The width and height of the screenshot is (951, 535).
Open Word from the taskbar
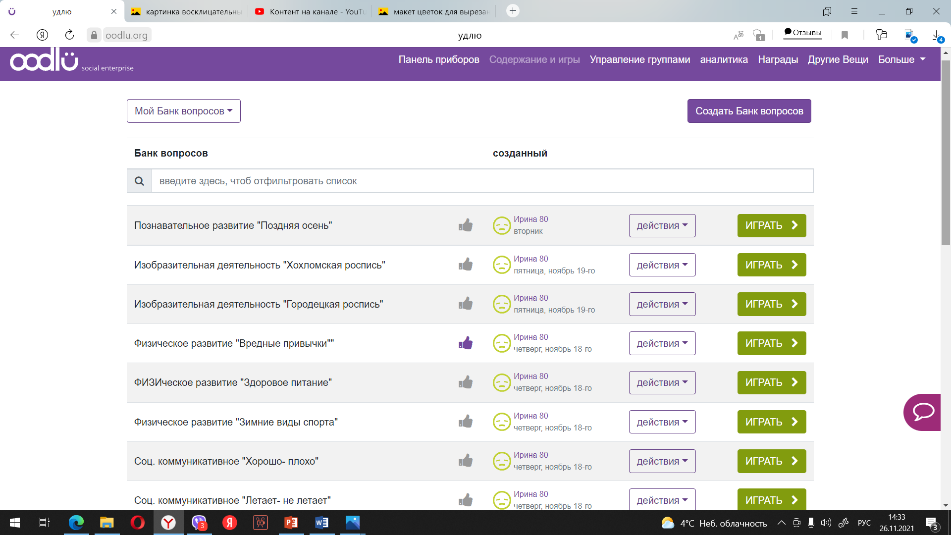tap(322, 522)
